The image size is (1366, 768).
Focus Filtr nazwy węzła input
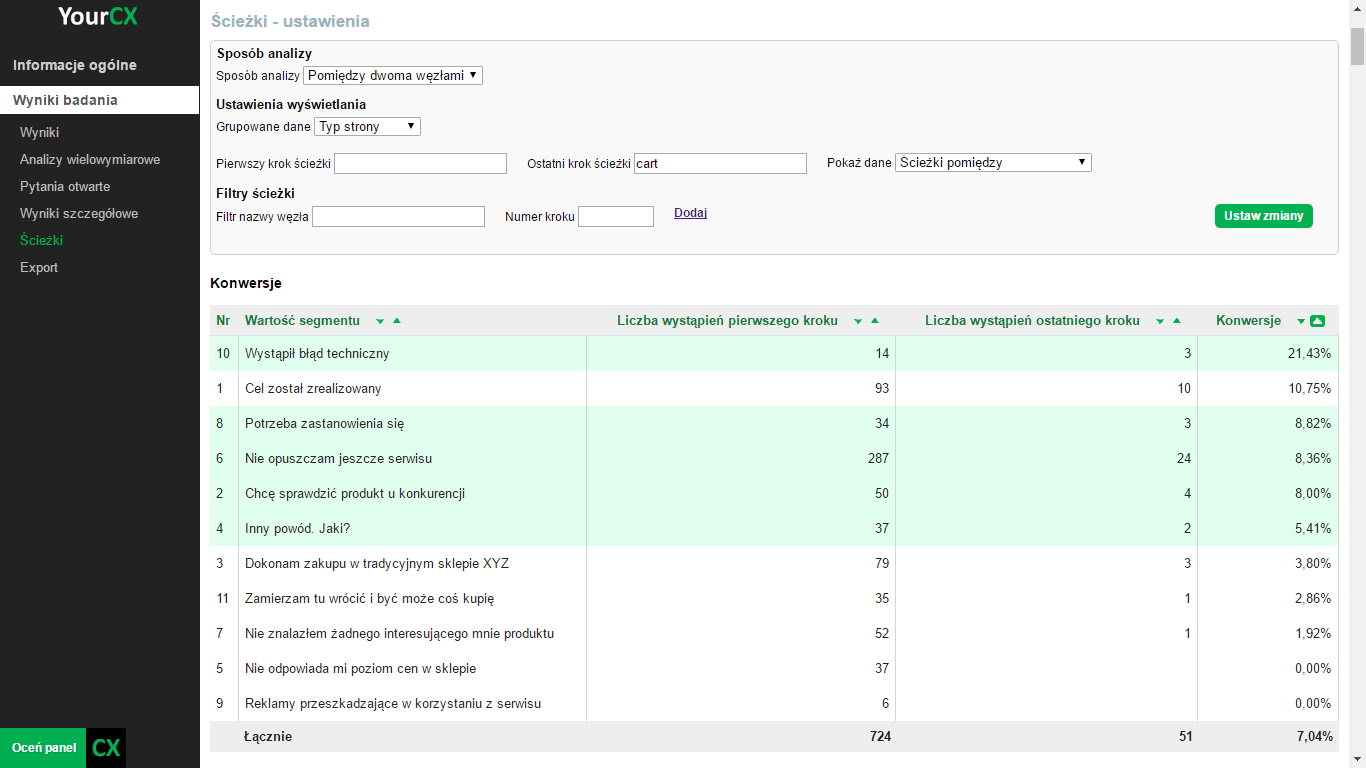point(398,216)
